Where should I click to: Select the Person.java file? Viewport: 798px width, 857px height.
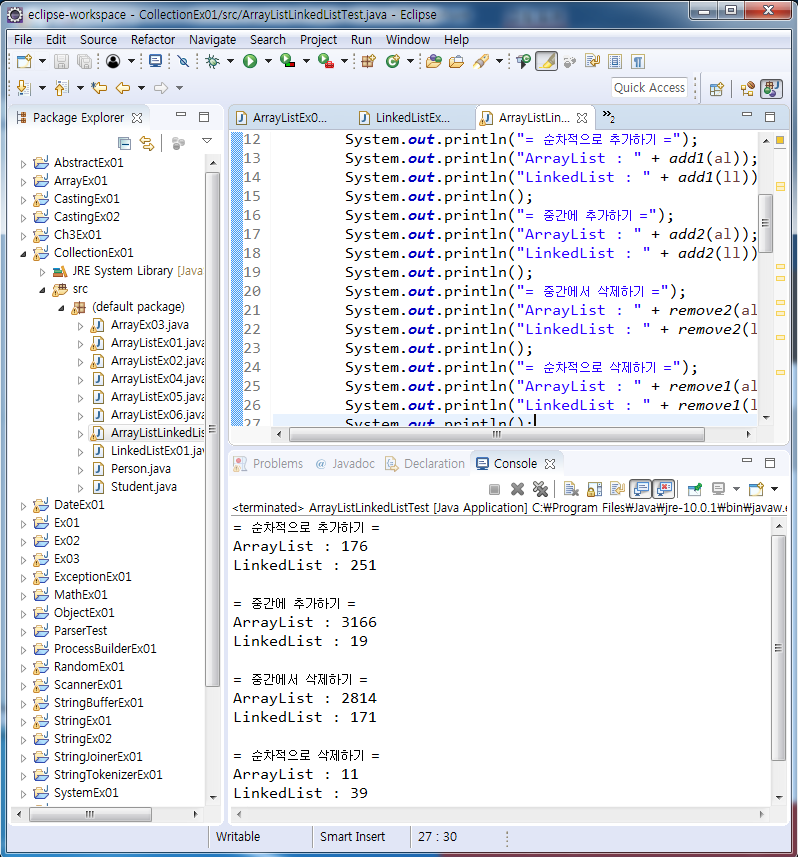coord(140,468)
